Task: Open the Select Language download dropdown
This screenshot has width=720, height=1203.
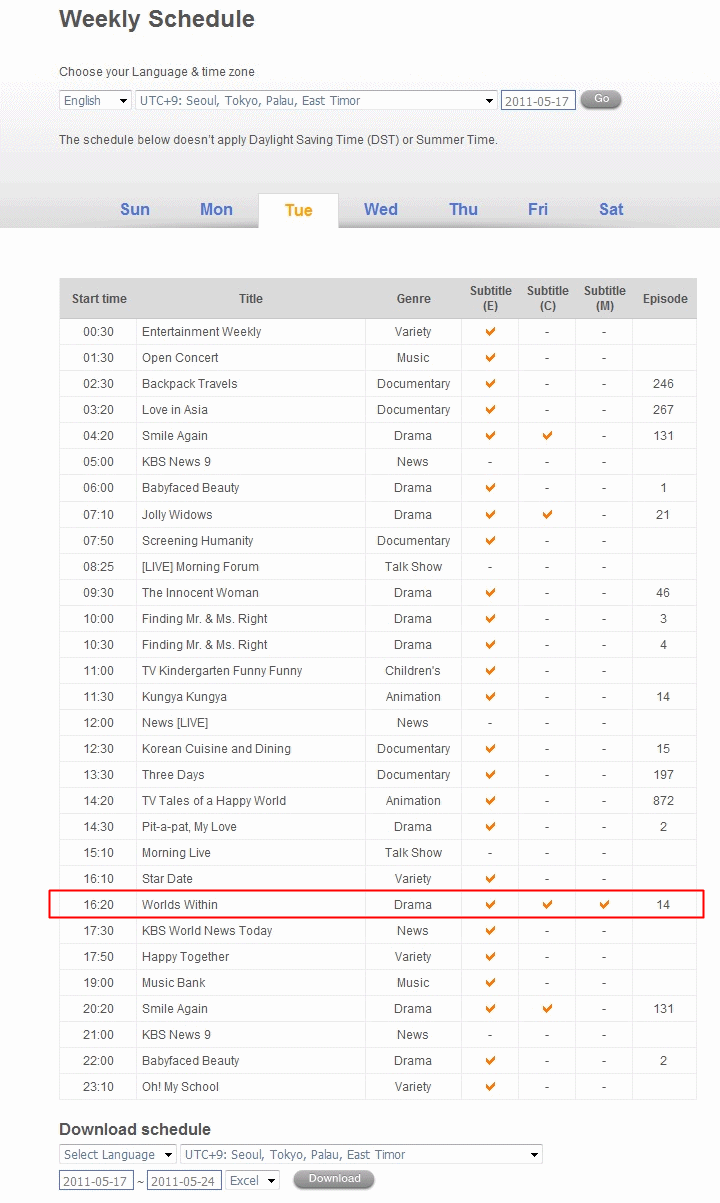Action: (118, 1154)
